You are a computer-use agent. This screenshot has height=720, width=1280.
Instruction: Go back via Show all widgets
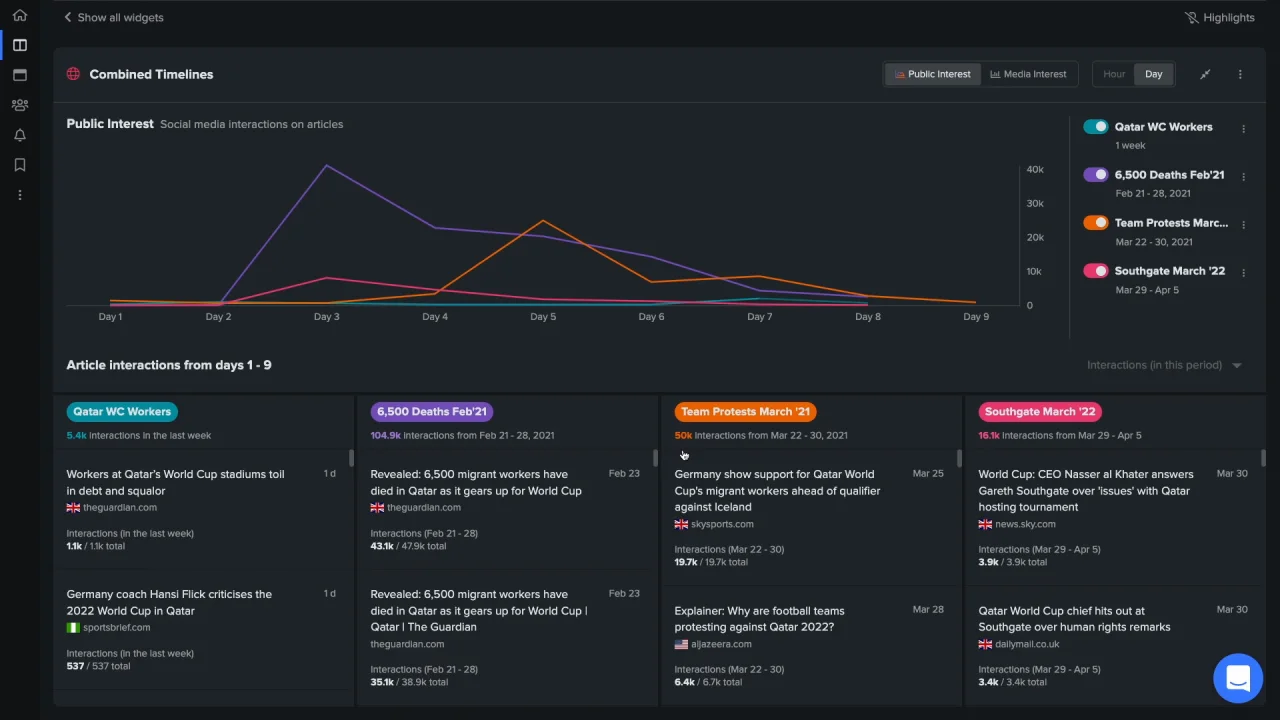113,18
